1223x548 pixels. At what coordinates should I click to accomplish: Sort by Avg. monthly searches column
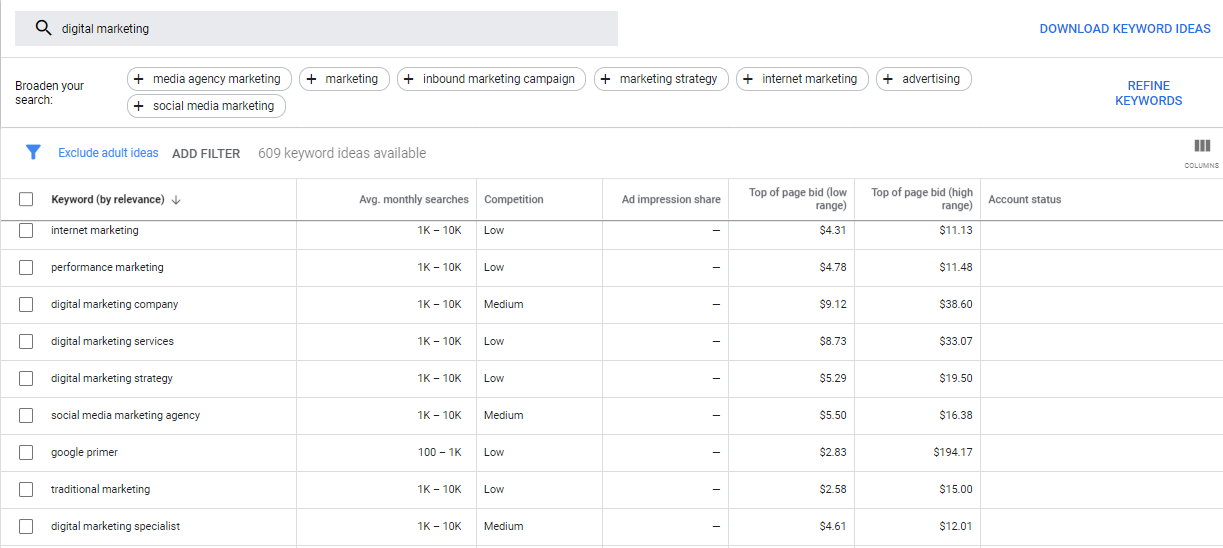(413, 200)
